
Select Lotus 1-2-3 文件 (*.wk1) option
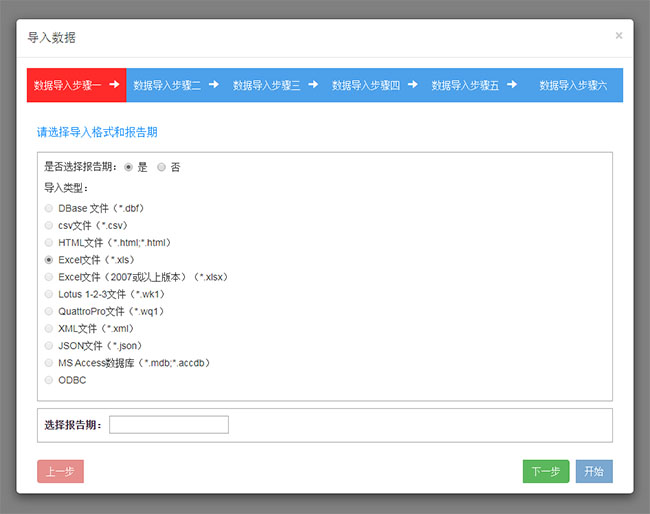[x=49, y=294]
